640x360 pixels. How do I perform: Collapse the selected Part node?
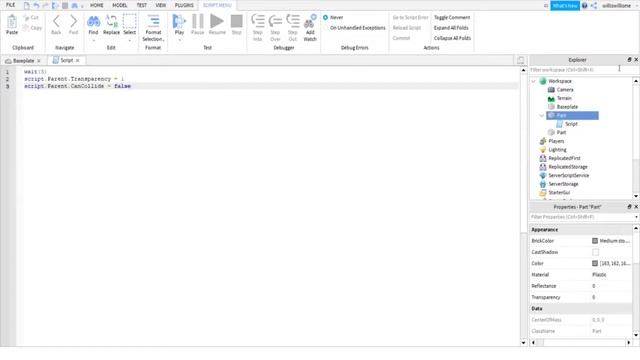[x=542, y=116]
